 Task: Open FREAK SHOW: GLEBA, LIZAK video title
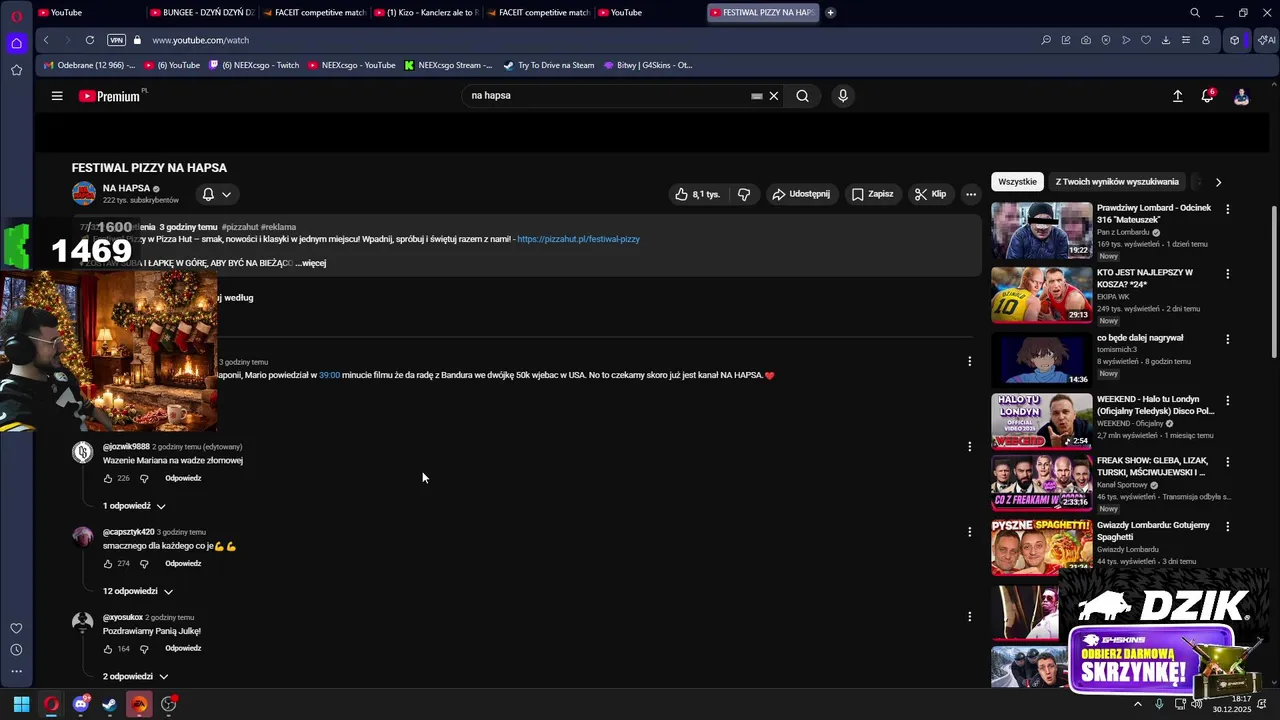coord(1153,466)
